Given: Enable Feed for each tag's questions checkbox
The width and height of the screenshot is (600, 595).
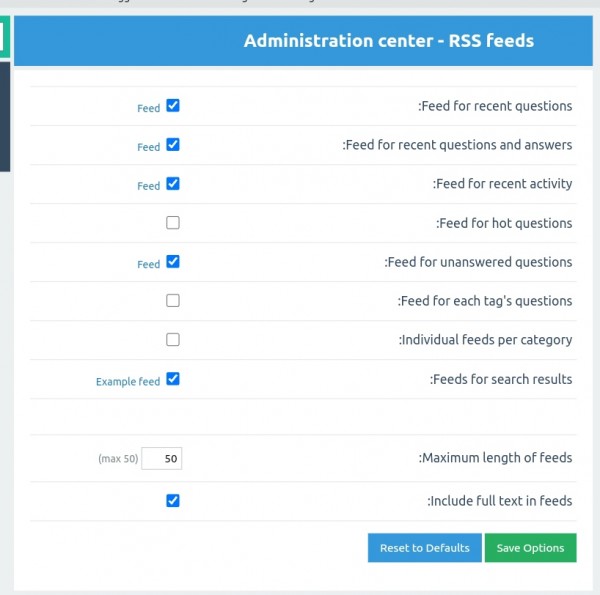Looking at the screenshot, I should pyautogui.click(x=173, y=301).
